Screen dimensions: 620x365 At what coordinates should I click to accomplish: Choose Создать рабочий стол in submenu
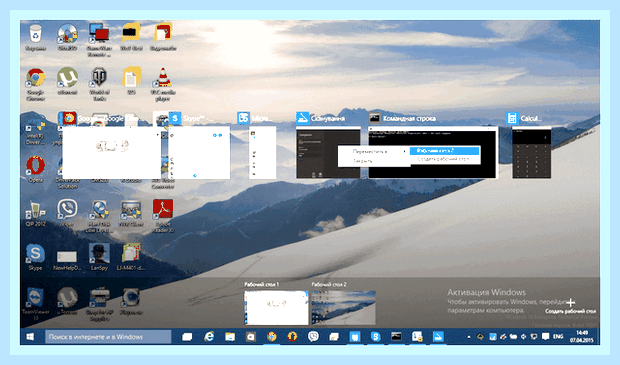point(444,159)
